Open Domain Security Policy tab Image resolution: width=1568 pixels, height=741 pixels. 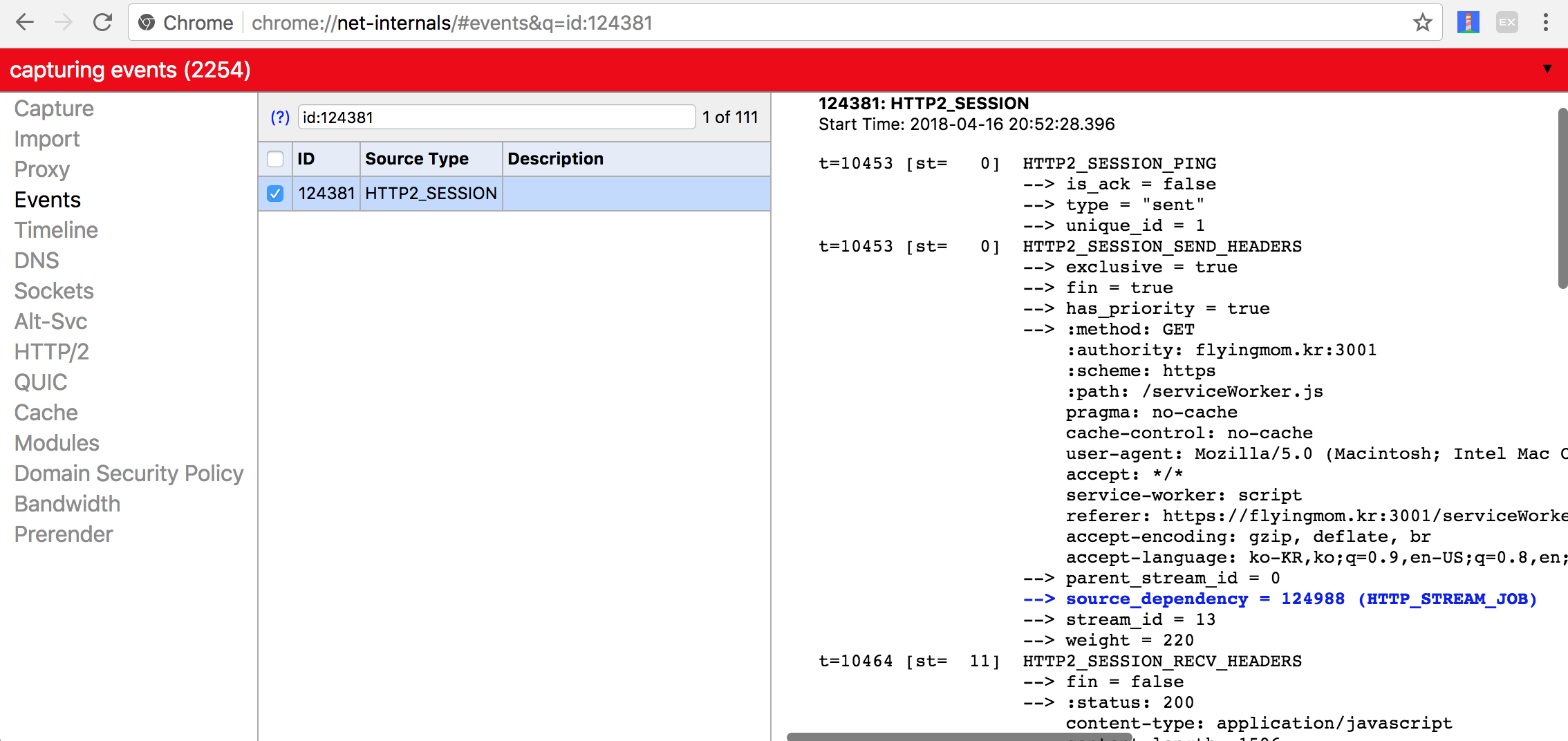129,473
